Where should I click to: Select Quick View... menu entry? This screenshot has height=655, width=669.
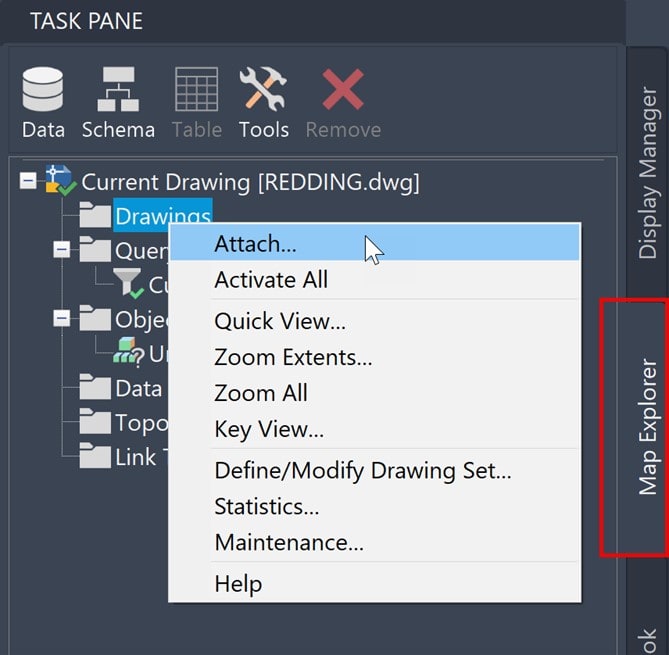coord(375,320)
